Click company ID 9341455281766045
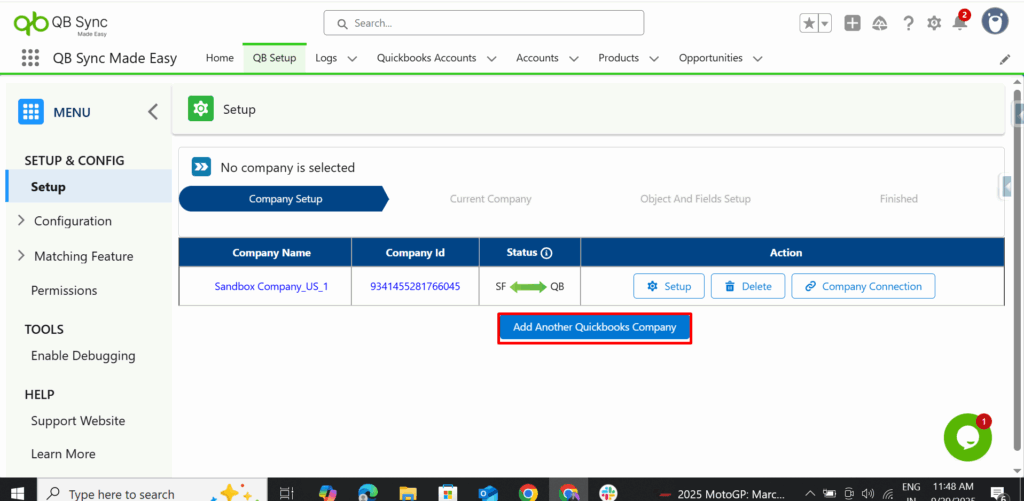This screenshot has height=501, width=1024. point(415,286)
